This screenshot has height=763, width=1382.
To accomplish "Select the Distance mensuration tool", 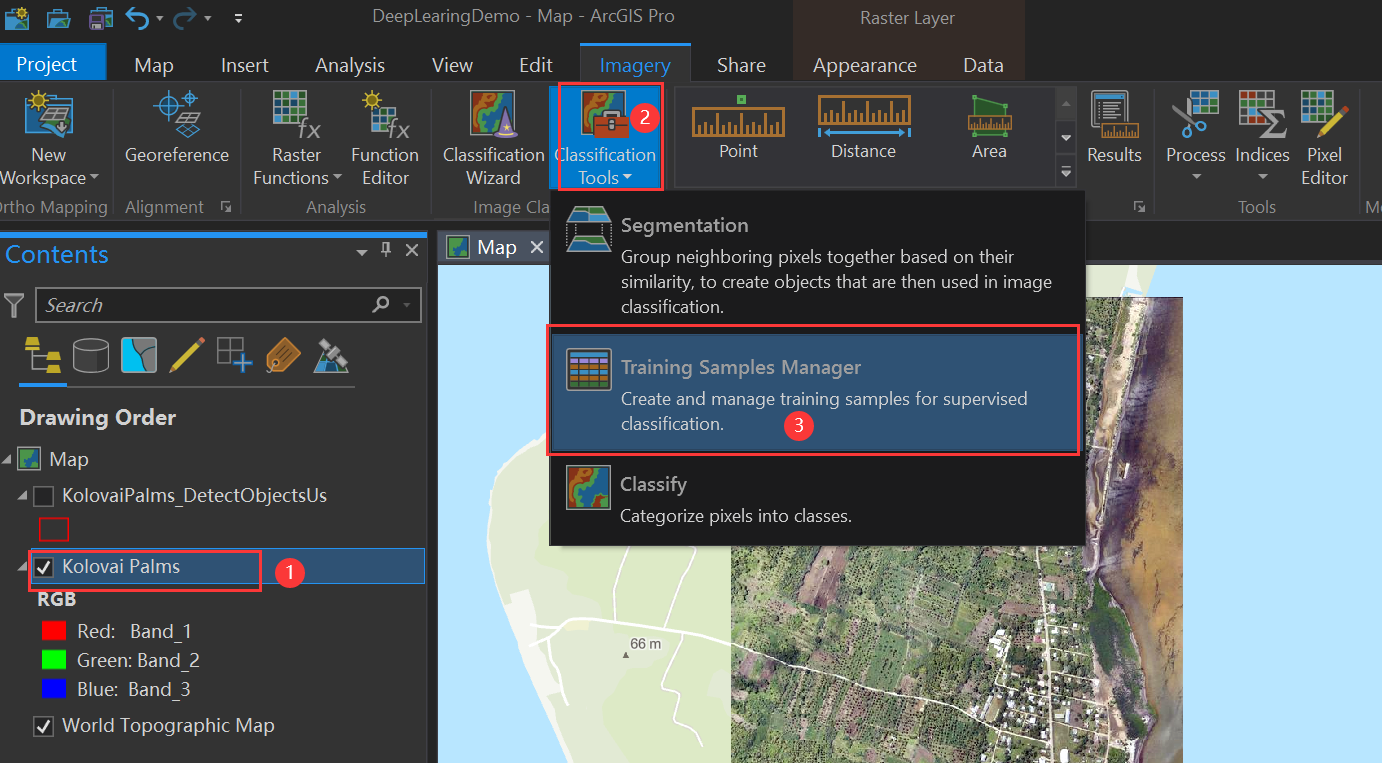I will click(x=863, y=127).
